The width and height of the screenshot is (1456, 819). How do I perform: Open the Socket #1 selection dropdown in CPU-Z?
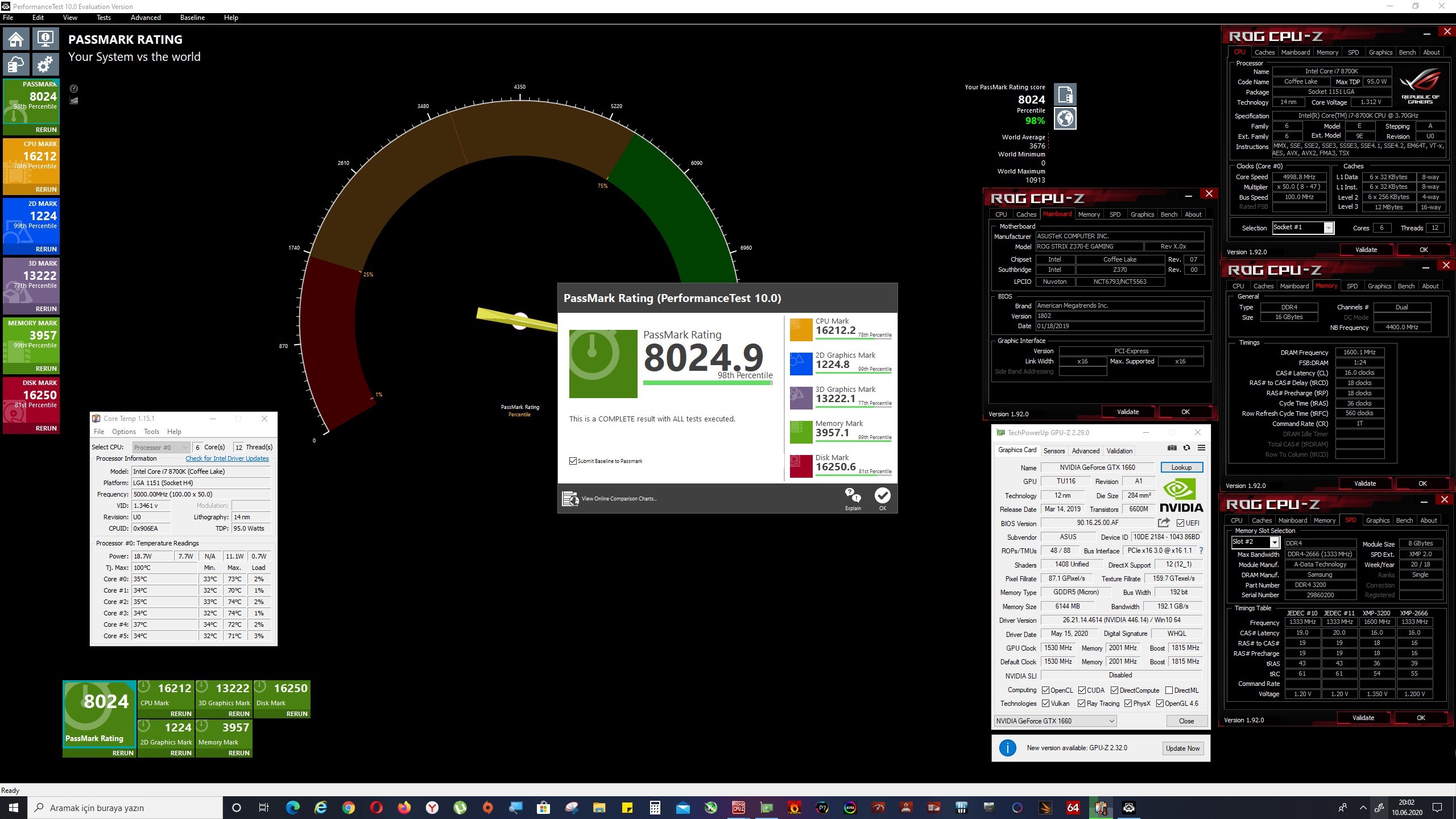pyautogui.click(x=1303, y=227)
